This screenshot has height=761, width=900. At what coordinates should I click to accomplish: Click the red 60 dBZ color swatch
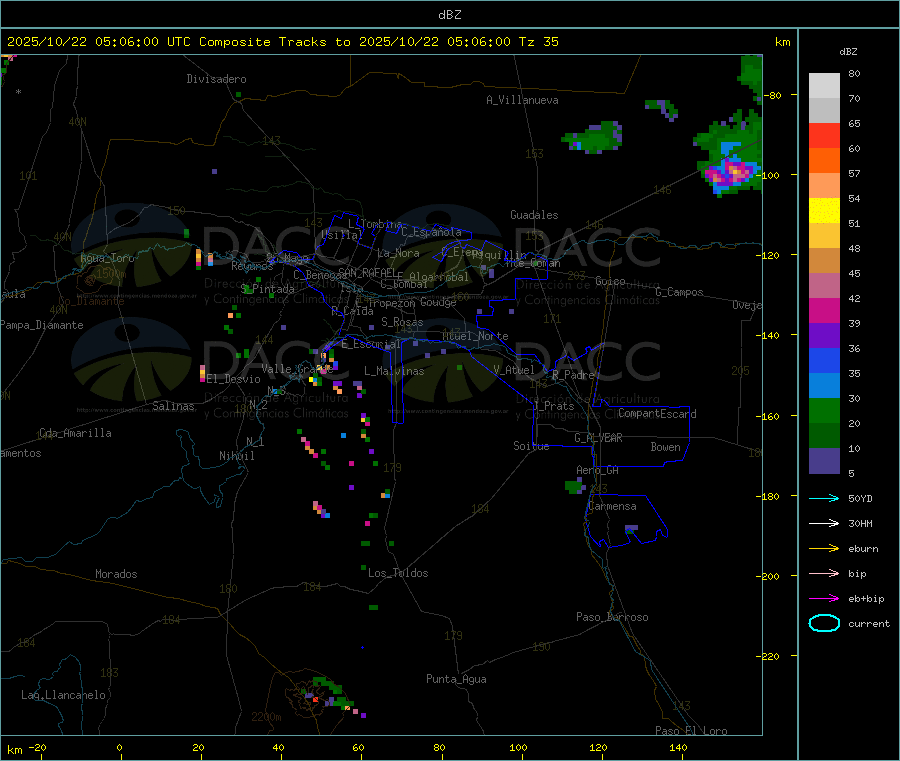[824, 135]
